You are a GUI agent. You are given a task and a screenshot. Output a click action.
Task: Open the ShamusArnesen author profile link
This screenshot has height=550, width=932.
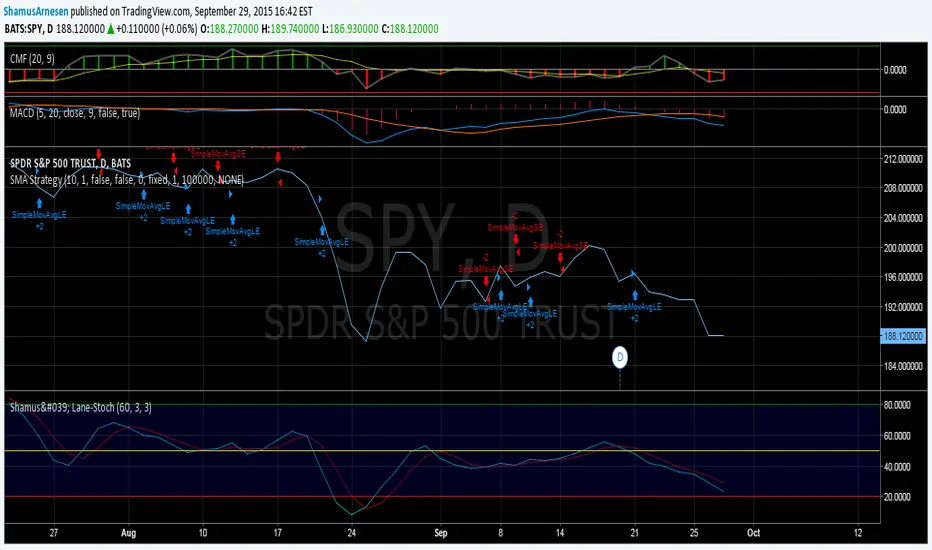click(36, 11)
